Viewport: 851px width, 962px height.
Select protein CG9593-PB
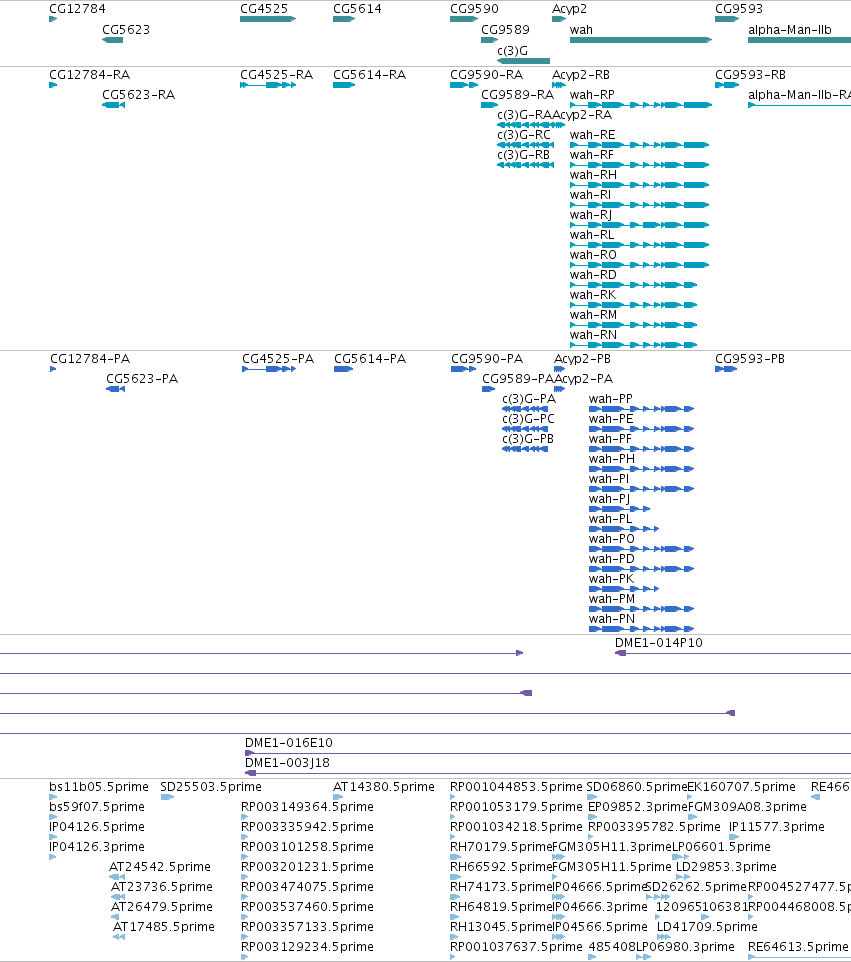click(x=750, y=358)
